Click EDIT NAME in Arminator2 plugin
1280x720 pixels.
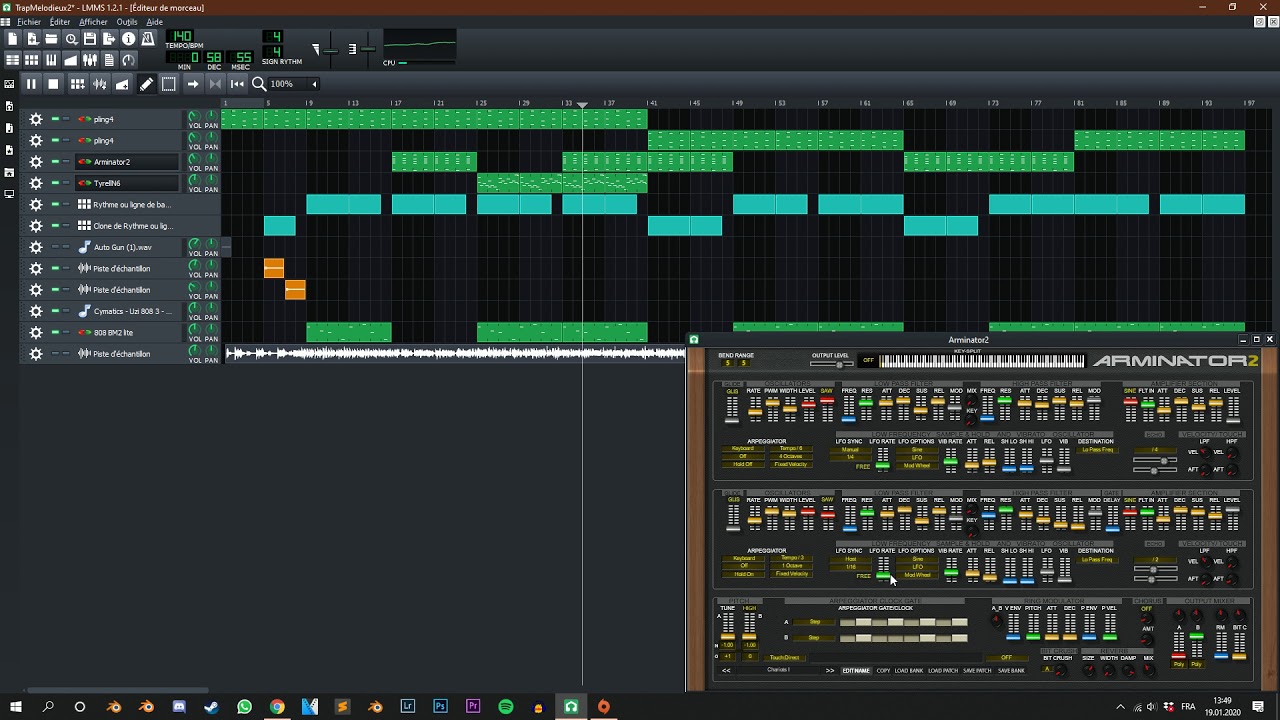point(856,671)
